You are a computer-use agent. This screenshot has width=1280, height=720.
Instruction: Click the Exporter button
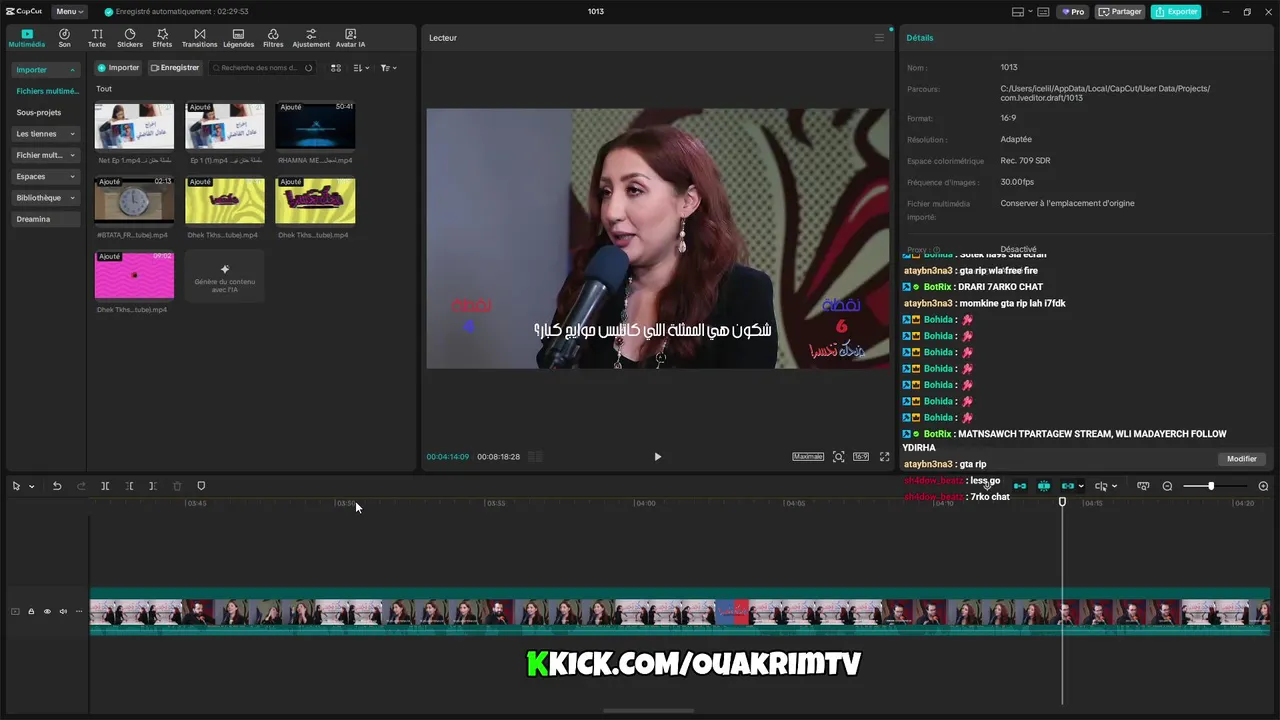pyautogui.click(x=1176, y=12)
